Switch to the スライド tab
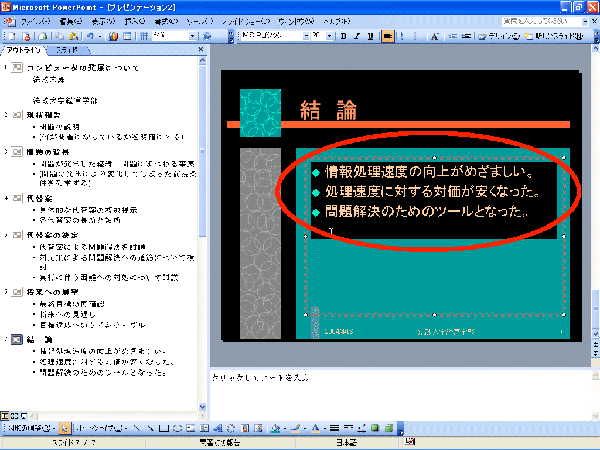Image resolution: width=600 pixels, height=450 pixels. pyautogui.click(x=67, y=50)
